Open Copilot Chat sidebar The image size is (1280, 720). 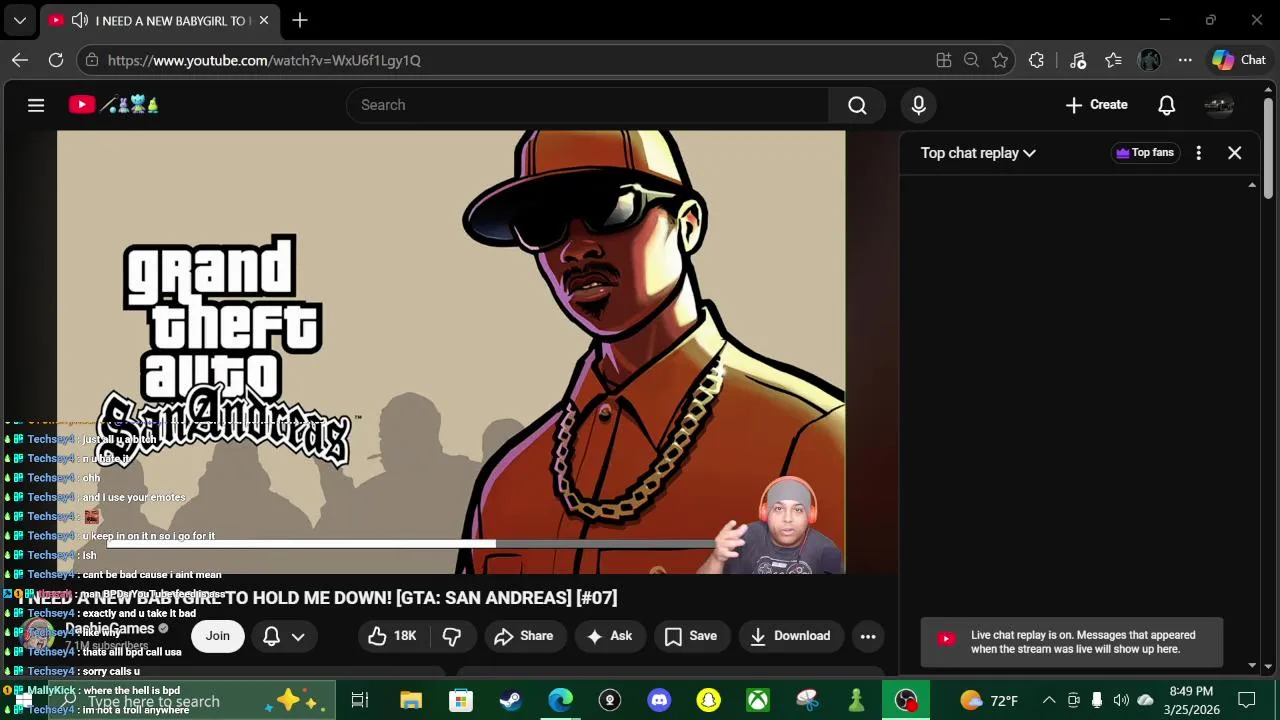1239,60
